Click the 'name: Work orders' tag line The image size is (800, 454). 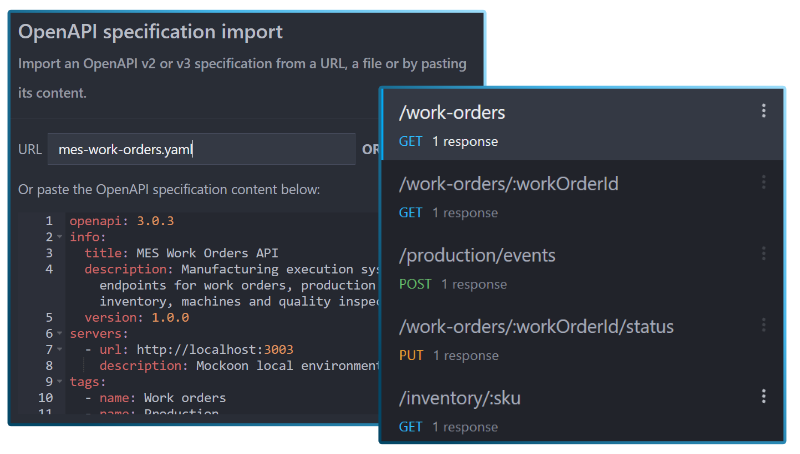pos(155,397)
